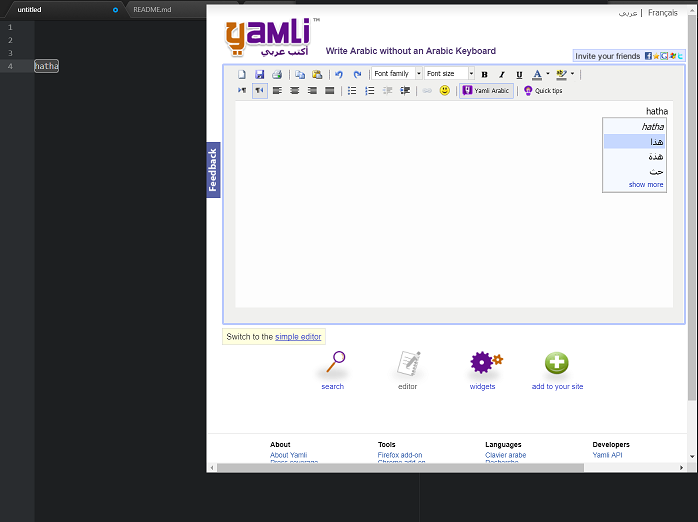This screenshot has width=698, height=522.
Task: Click the Paste clipboard icon
Action: (317, 74)
